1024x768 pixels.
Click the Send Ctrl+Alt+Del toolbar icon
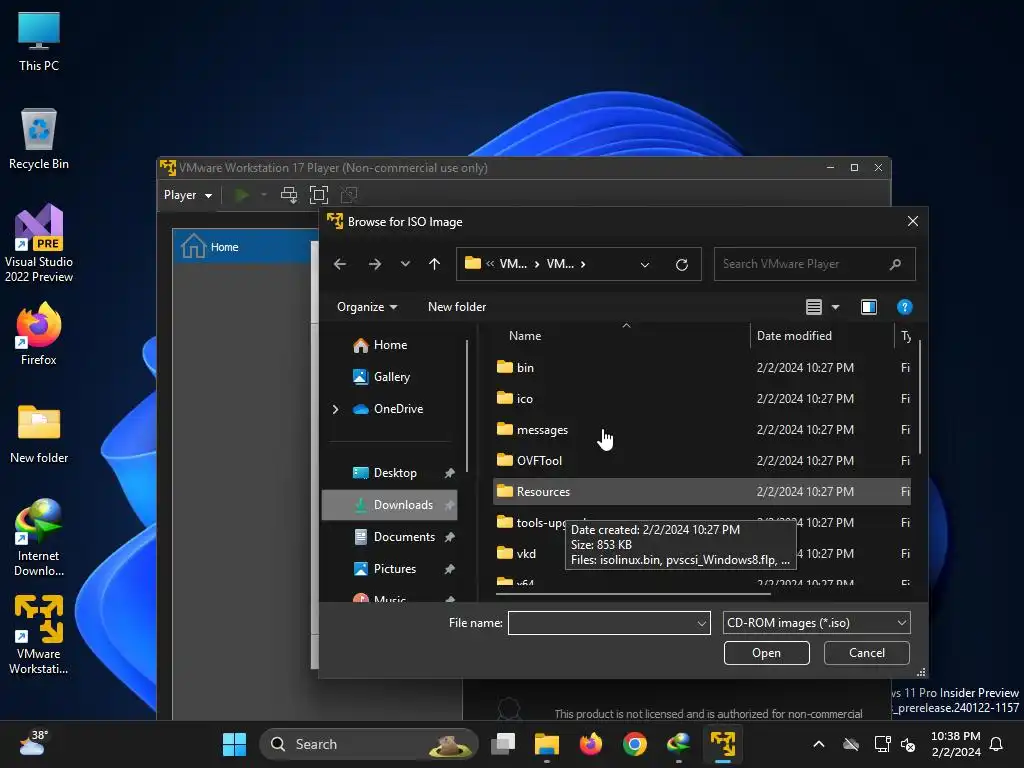pyautogui.click(x=289, y=195)
